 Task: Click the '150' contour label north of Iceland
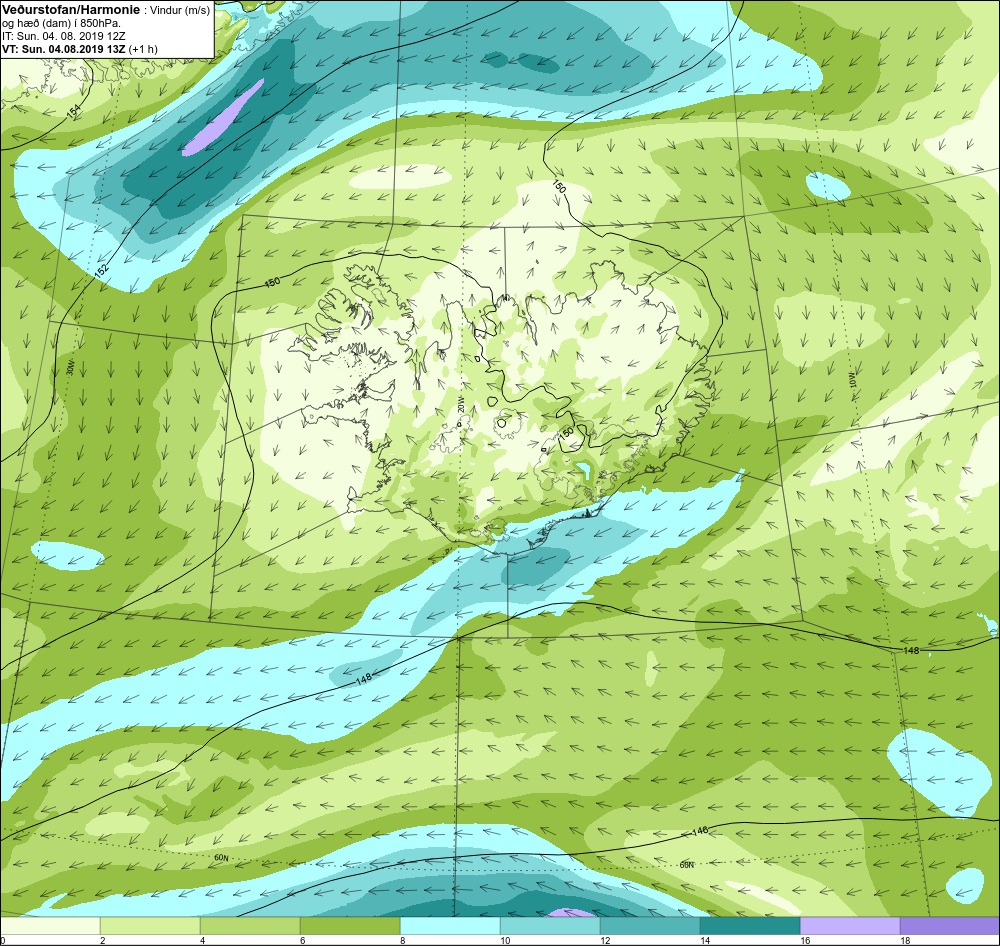[559, 188]
